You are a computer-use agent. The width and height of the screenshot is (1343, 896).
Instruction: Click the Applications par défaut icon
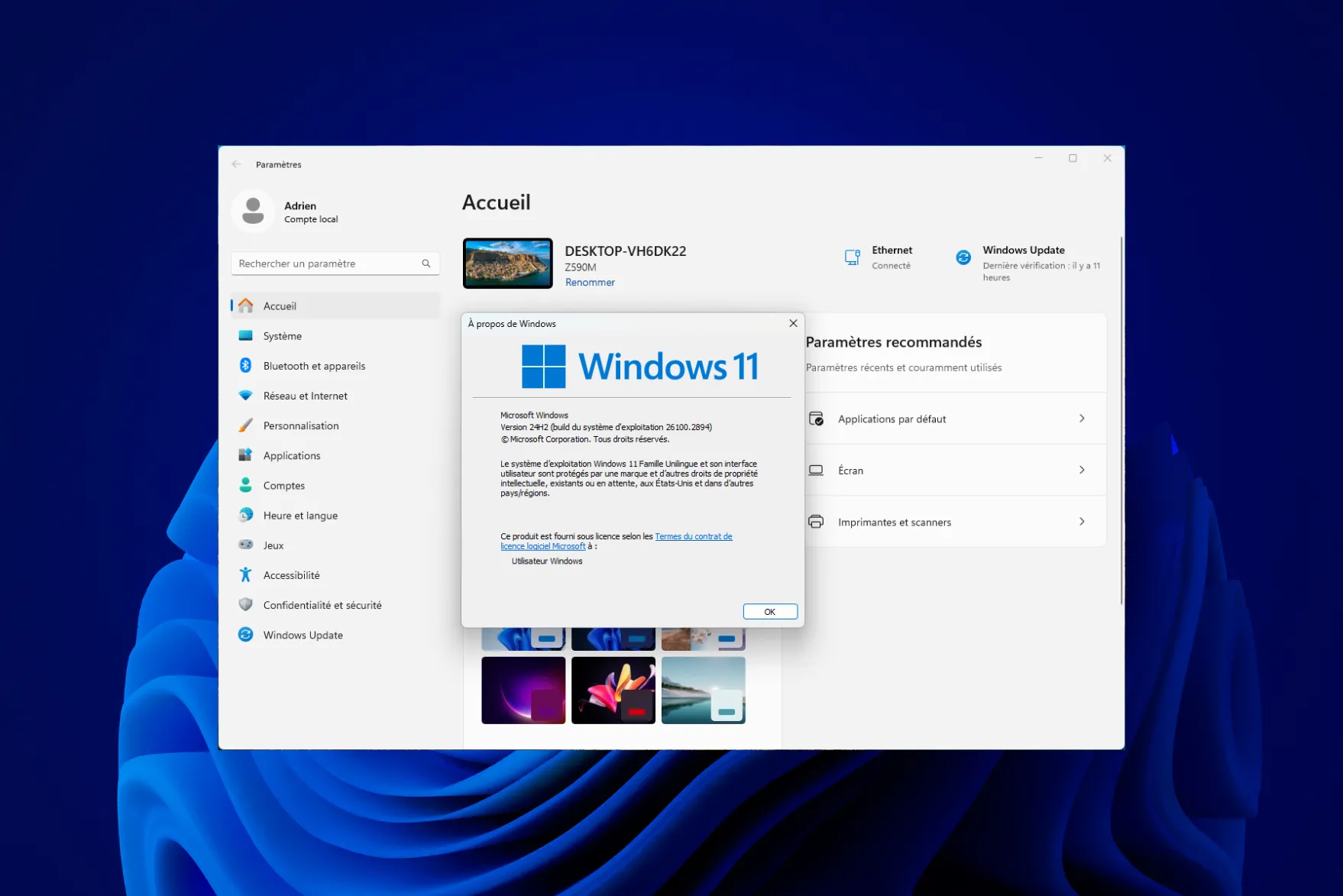[816, 419]
